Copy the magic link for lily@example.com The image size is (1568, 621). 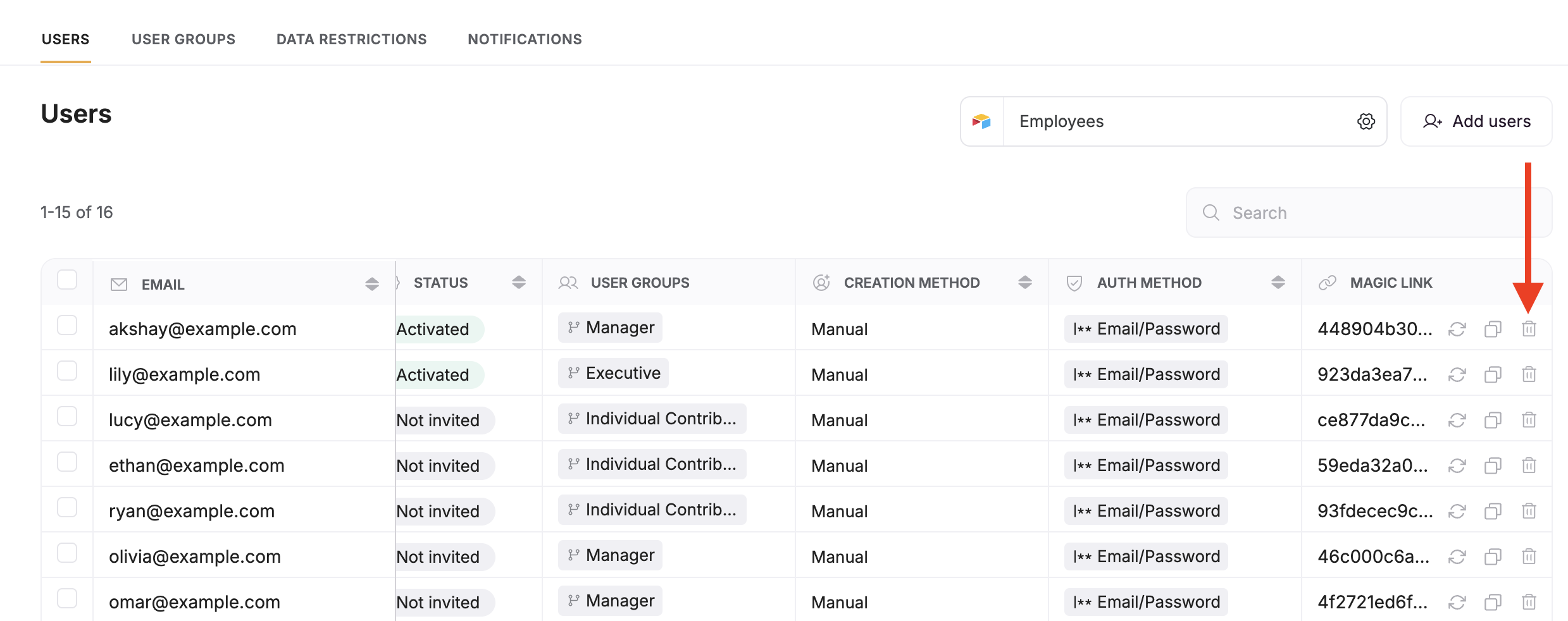[1493, 374]
